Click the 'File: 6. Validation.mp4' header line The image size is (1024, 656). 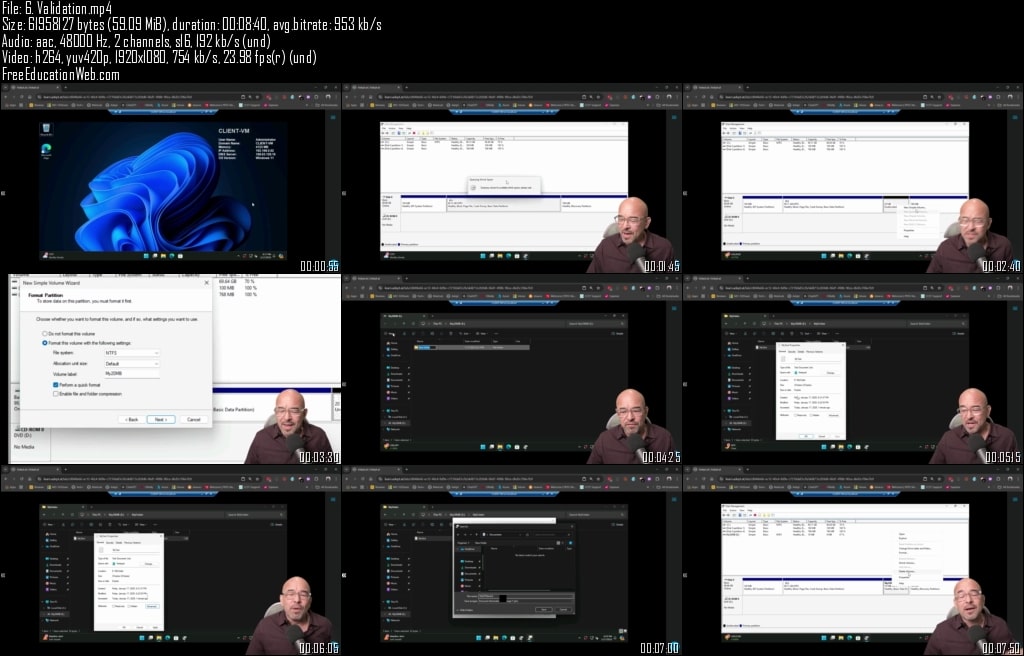(x=57, y=8)
